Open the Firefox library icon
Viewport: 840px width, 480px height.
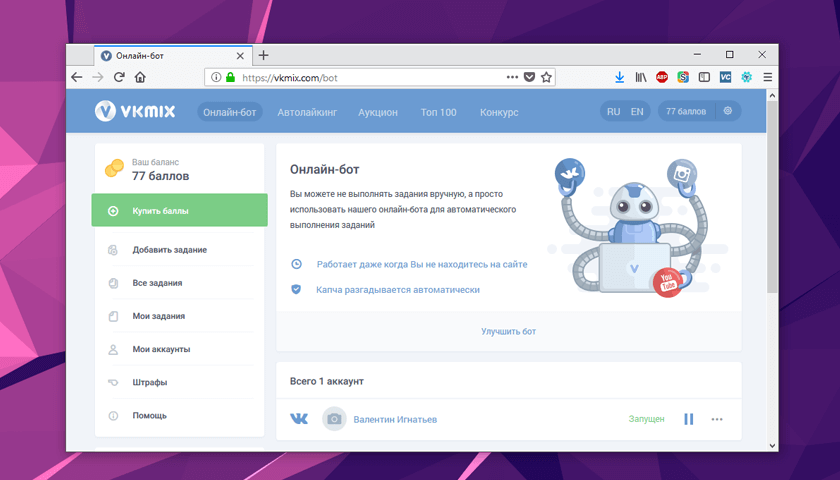tap(641, 77)
